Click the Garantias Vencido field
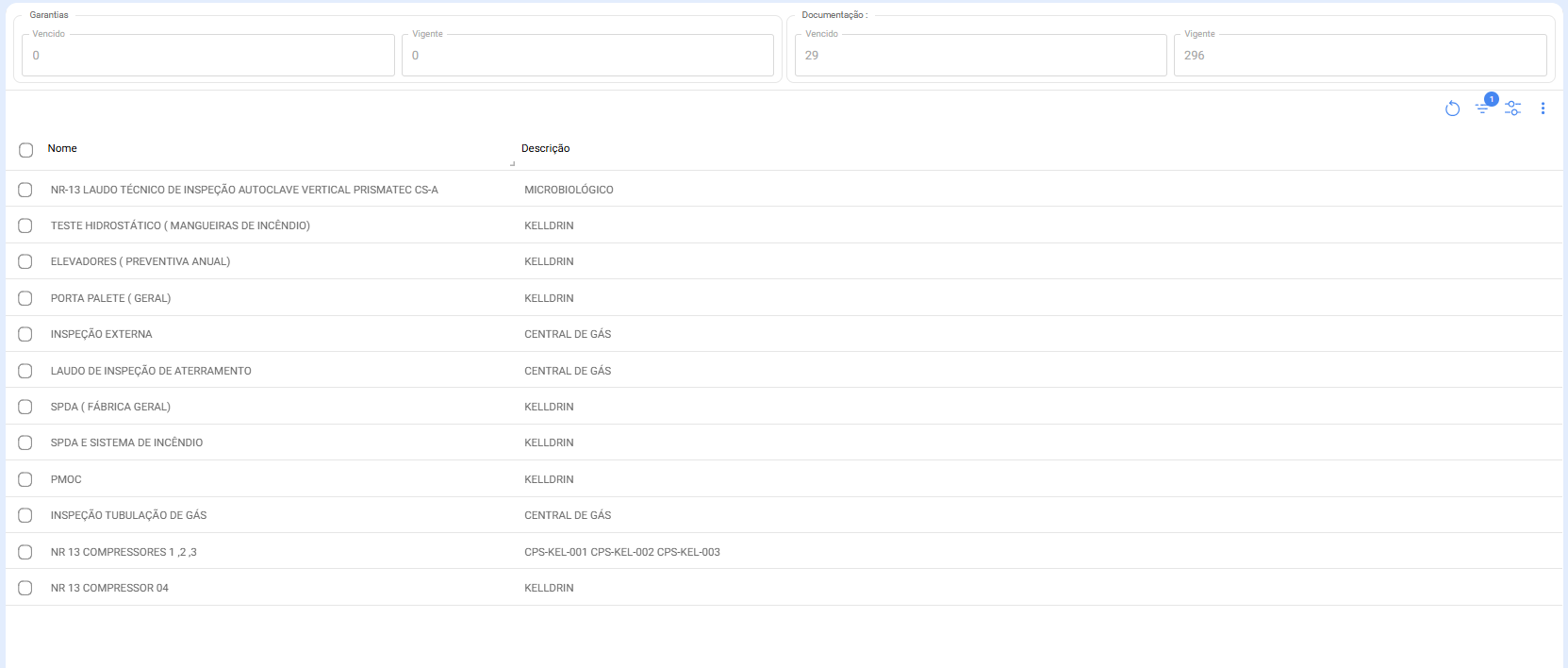 click(x=208, y=55)
